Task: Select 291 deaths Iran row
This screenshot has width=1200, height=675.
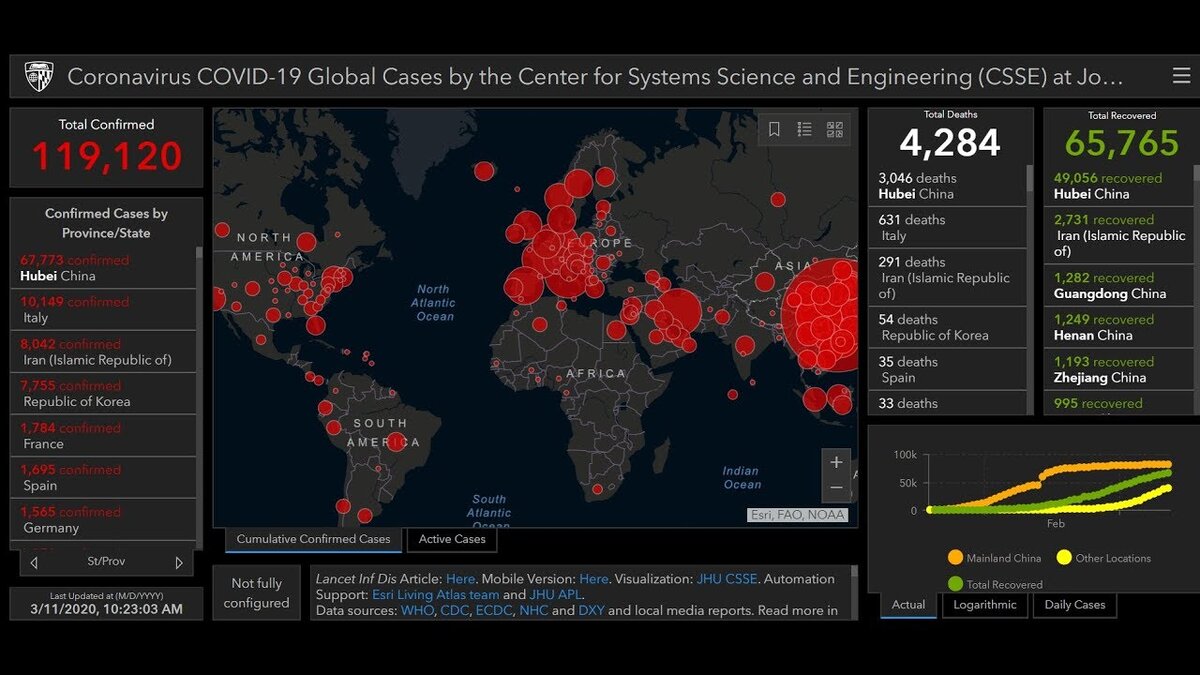Action: tap(947, 278)
